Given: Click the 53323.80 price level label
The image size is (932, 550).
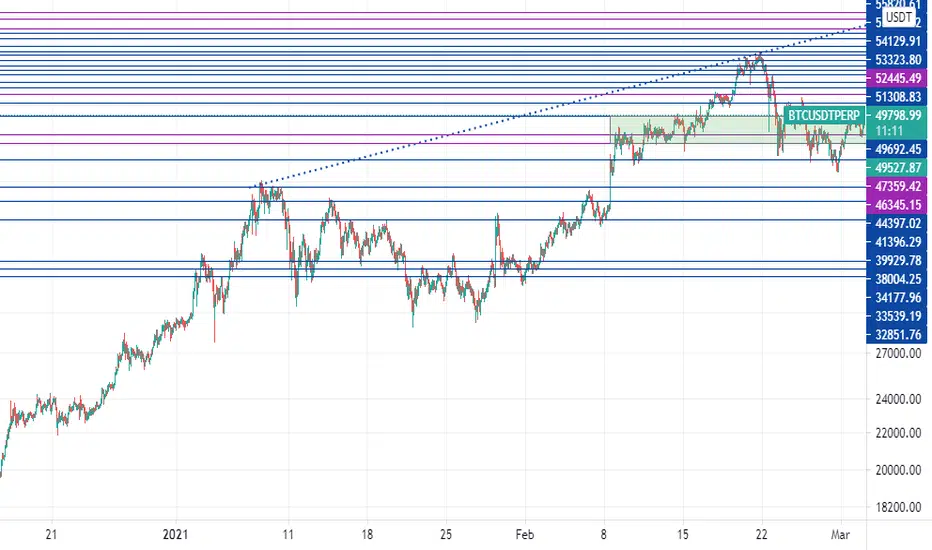Looking at the screenshot, I should pyautogui.click(x=898, y=60).
